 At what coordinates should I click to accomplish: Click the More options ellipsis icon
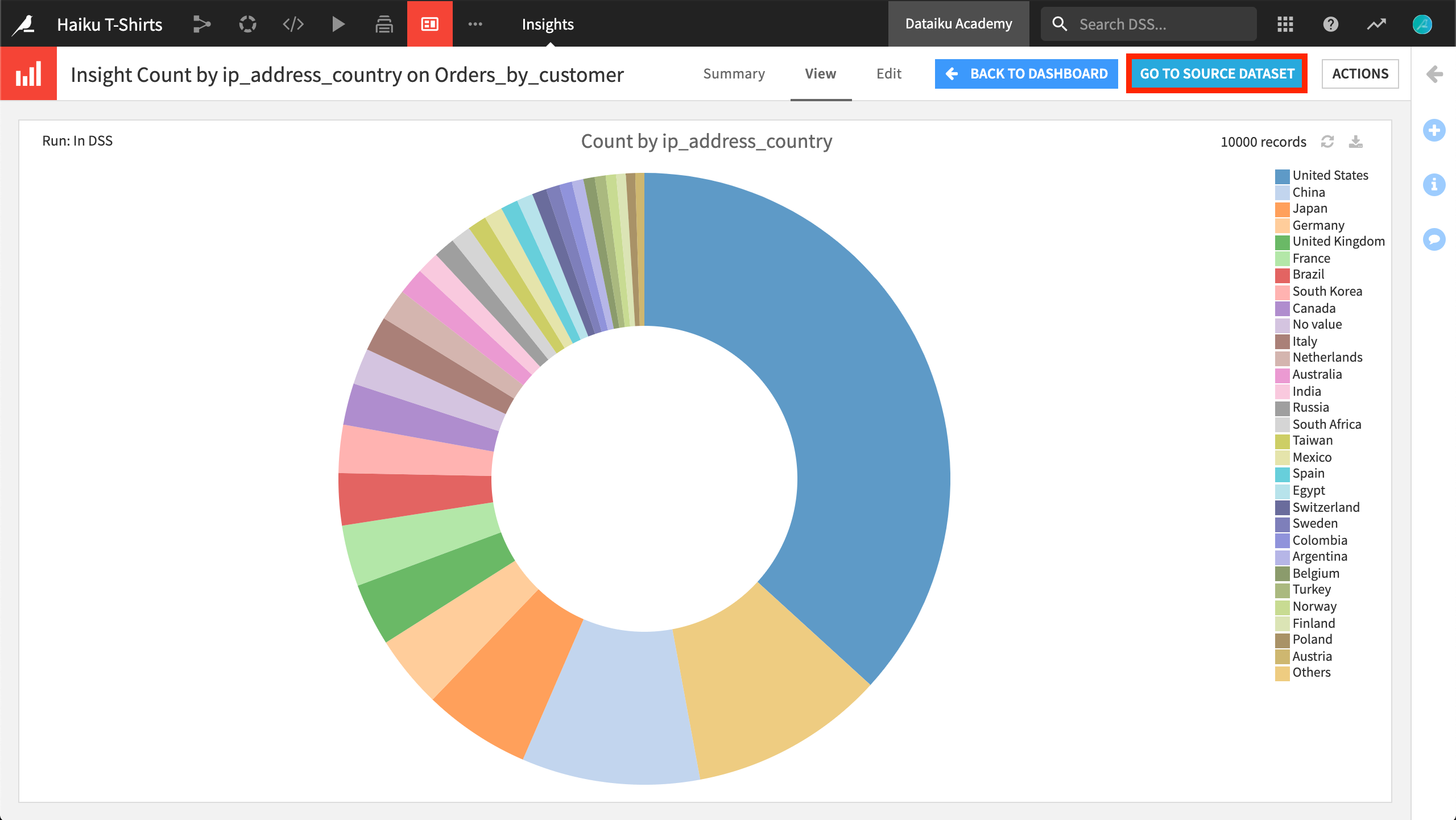(475, 24)
